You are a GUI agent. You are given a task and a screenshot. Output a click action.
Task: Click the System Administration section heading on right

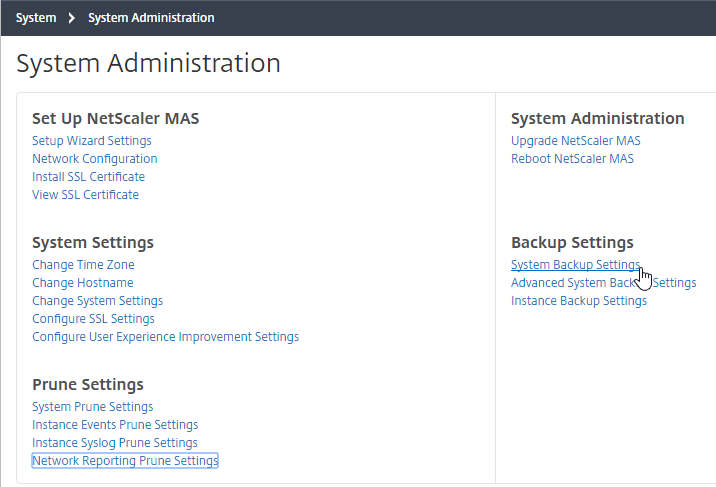click(598, 119)
